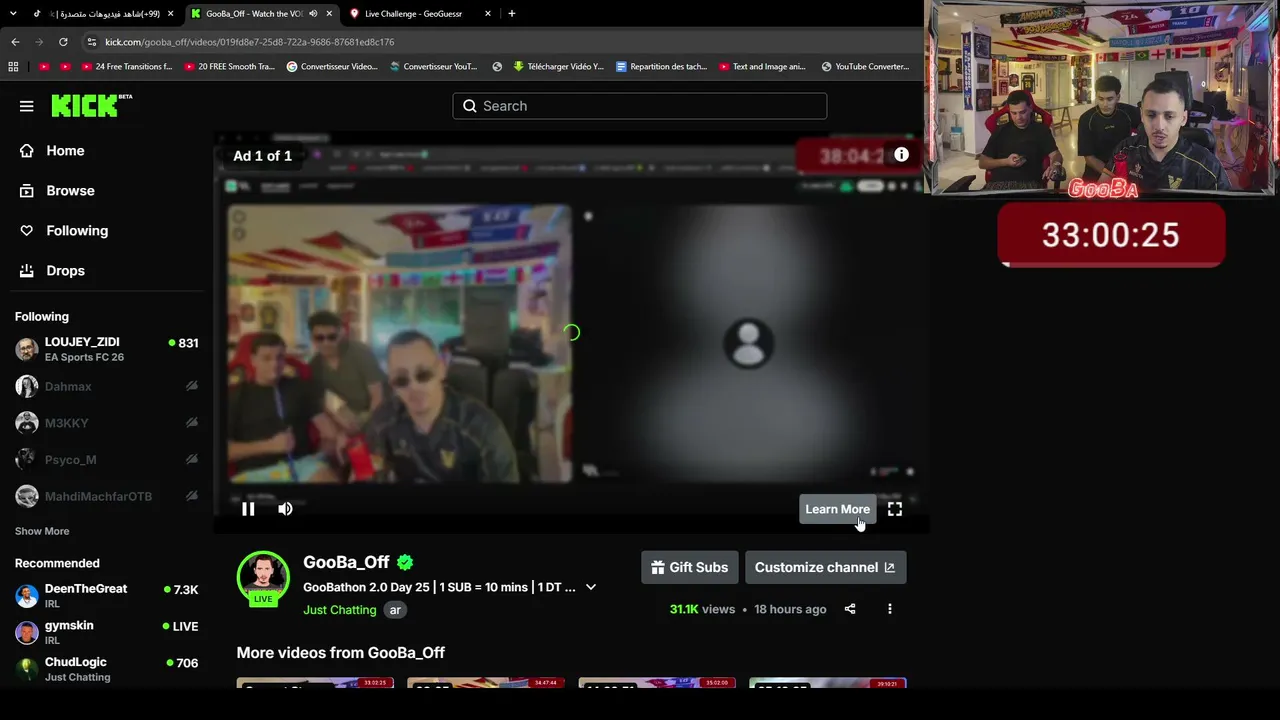Go back in browser

15,42
